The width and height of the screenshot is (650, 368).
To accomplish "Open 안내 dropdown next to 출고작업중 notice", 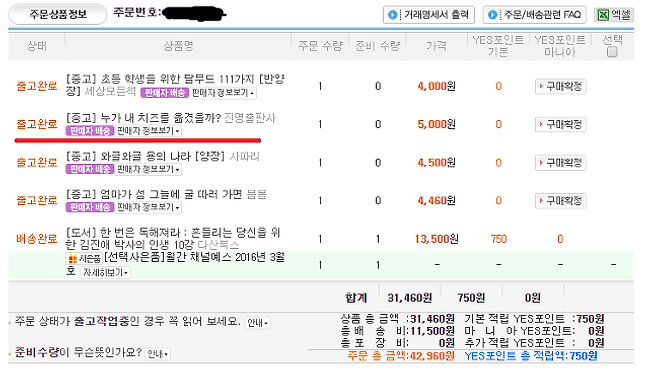I will coord(257,323).
